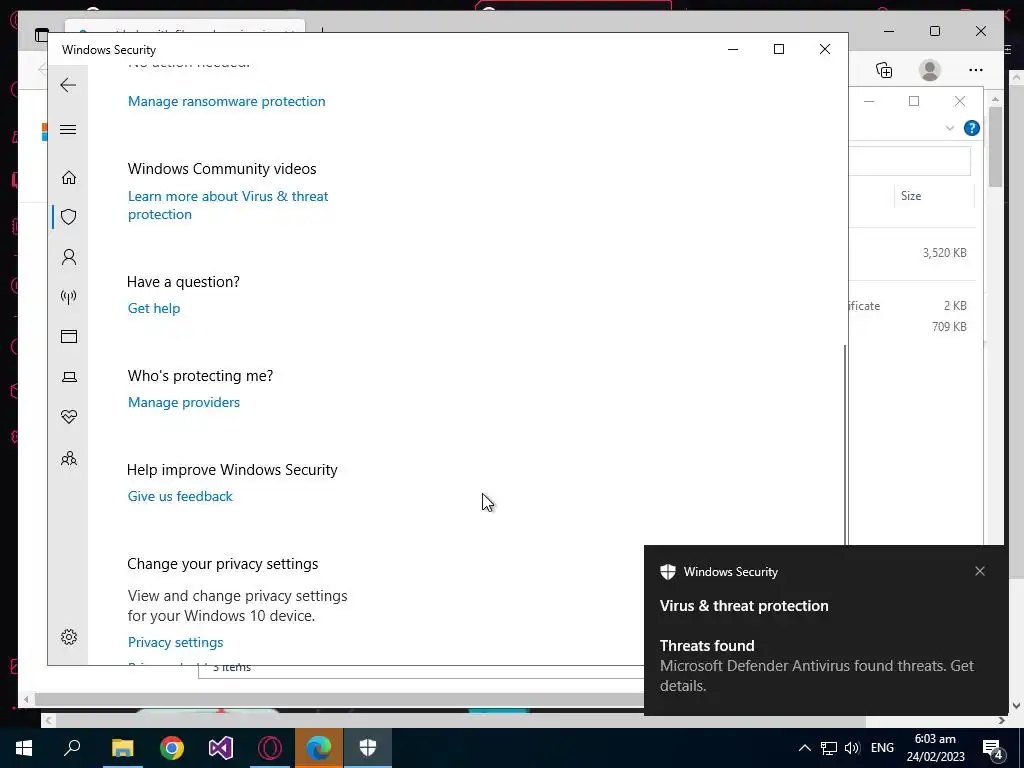Open Edge Settings and more ellipsis menu
The width and height of the screenshot is (1024, 768).
[x=976, y=70]
